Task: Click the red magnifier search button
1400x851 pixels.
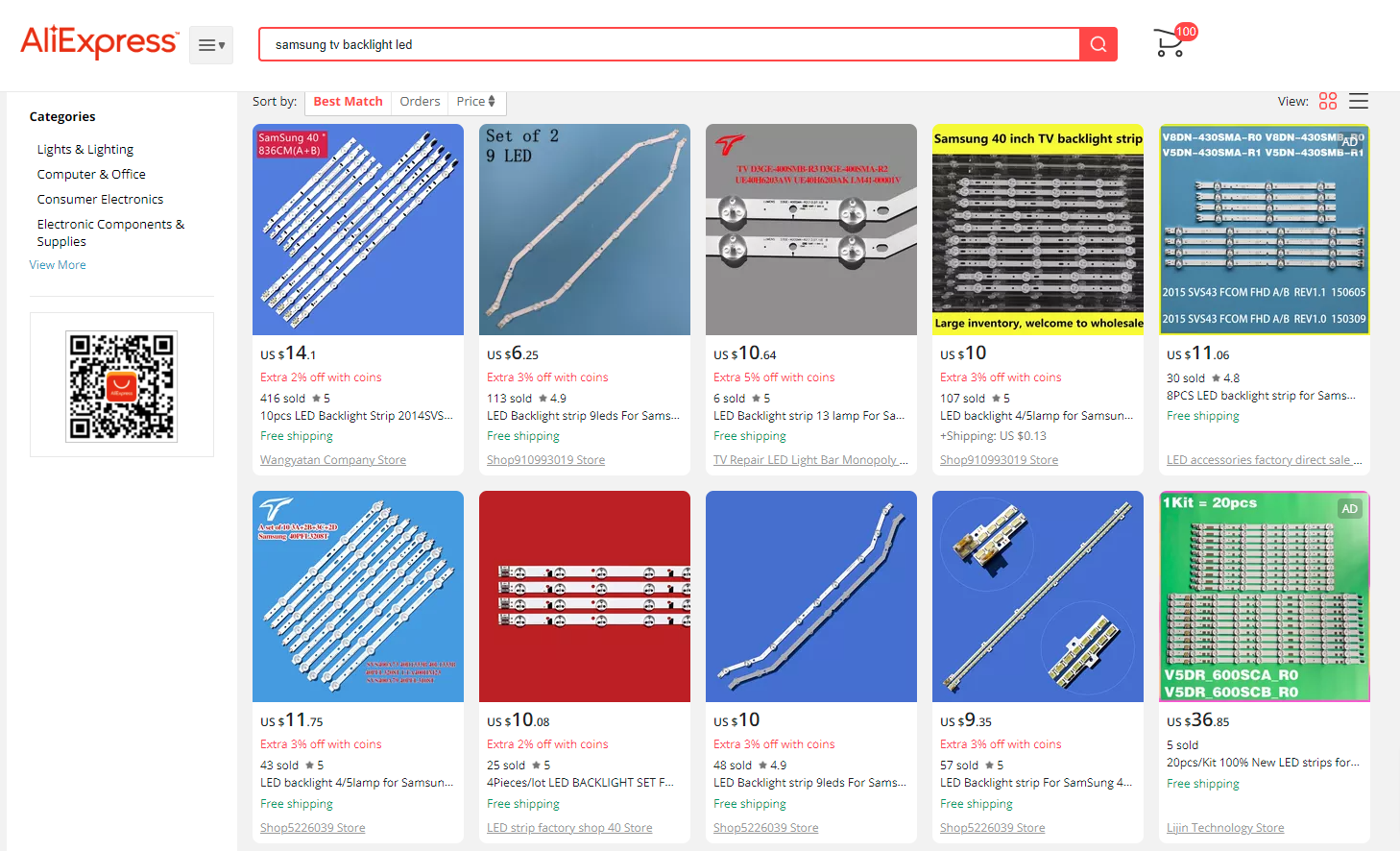Action: click(x=1098, y=44)
